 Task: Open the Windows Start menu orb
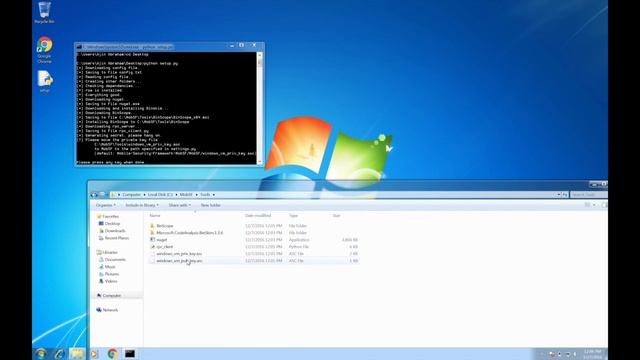41,353
